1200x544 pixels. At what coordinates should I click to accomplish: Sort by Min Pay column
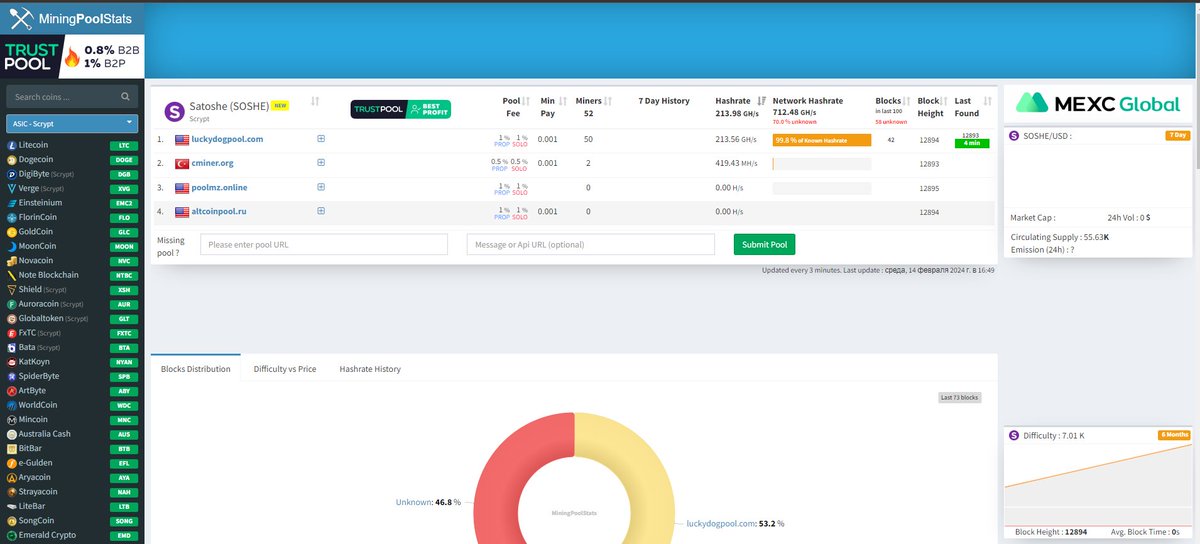point(563,101)
